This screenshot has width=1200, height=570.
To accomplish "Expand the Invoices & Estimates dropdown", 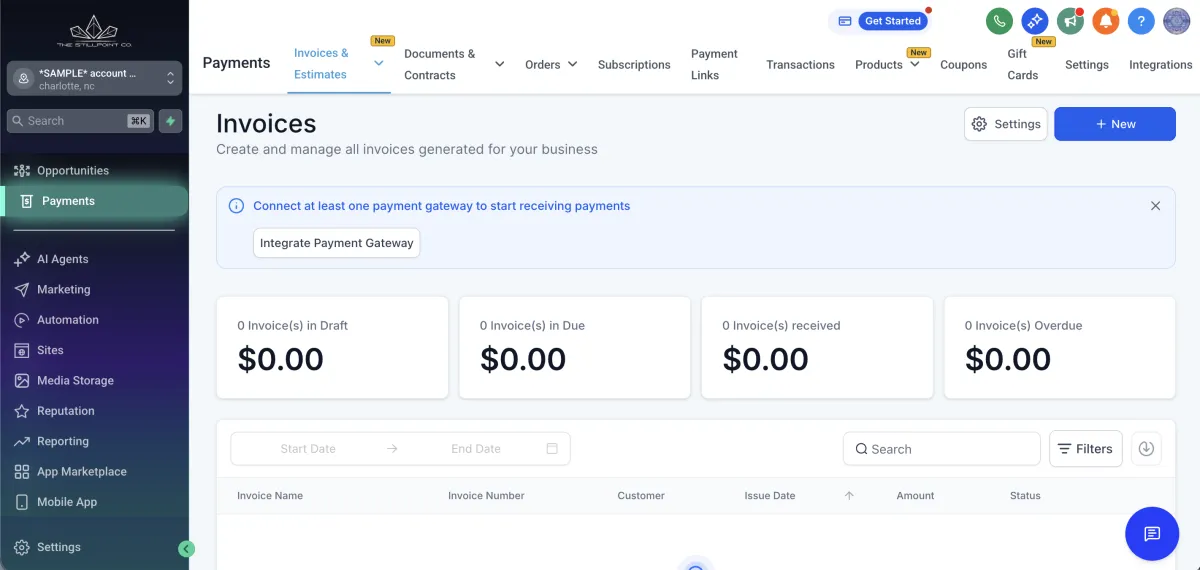I will [378, 63].
